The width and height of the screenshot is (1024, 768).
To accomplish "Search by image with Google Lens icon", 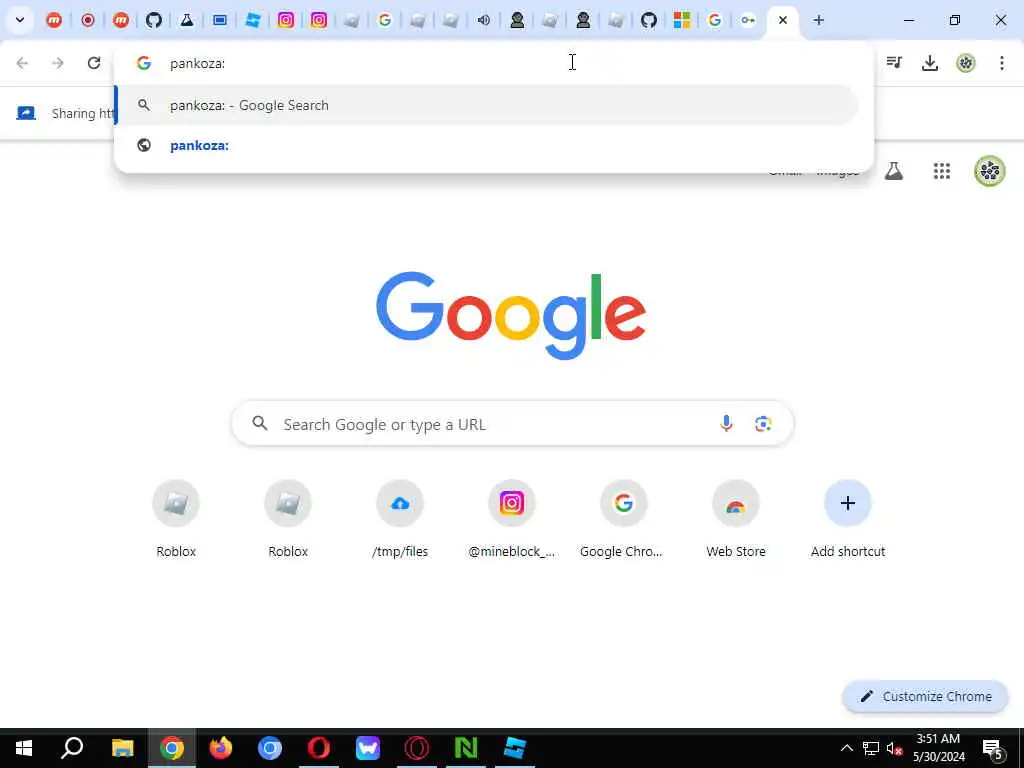I will click(763, 424).
